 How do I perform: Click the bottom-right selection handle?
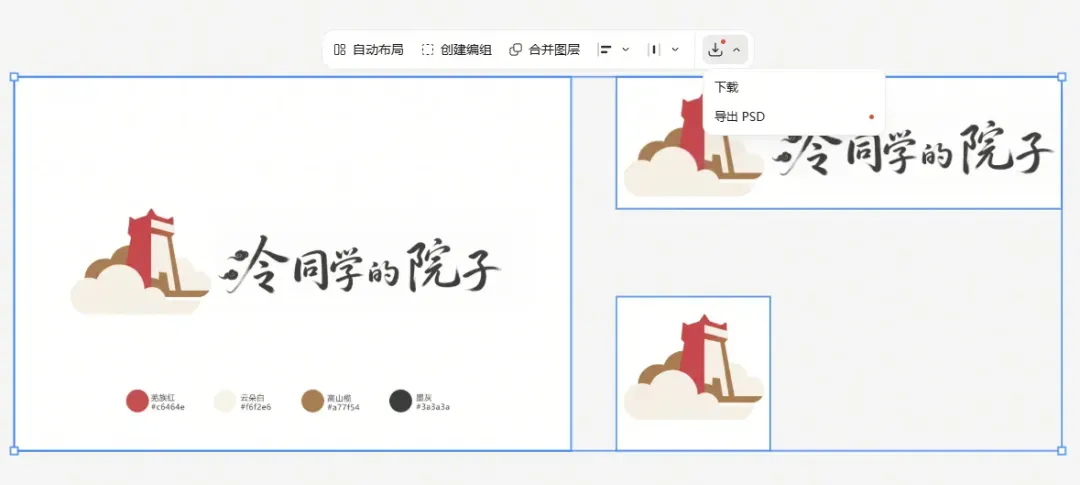pos(1061,451)
